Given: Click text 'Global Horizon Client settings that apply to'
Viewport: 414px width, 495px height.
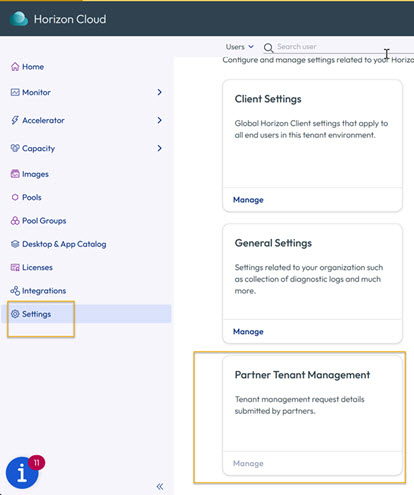Looking at the screenshot, I should [x=311, y=124].
